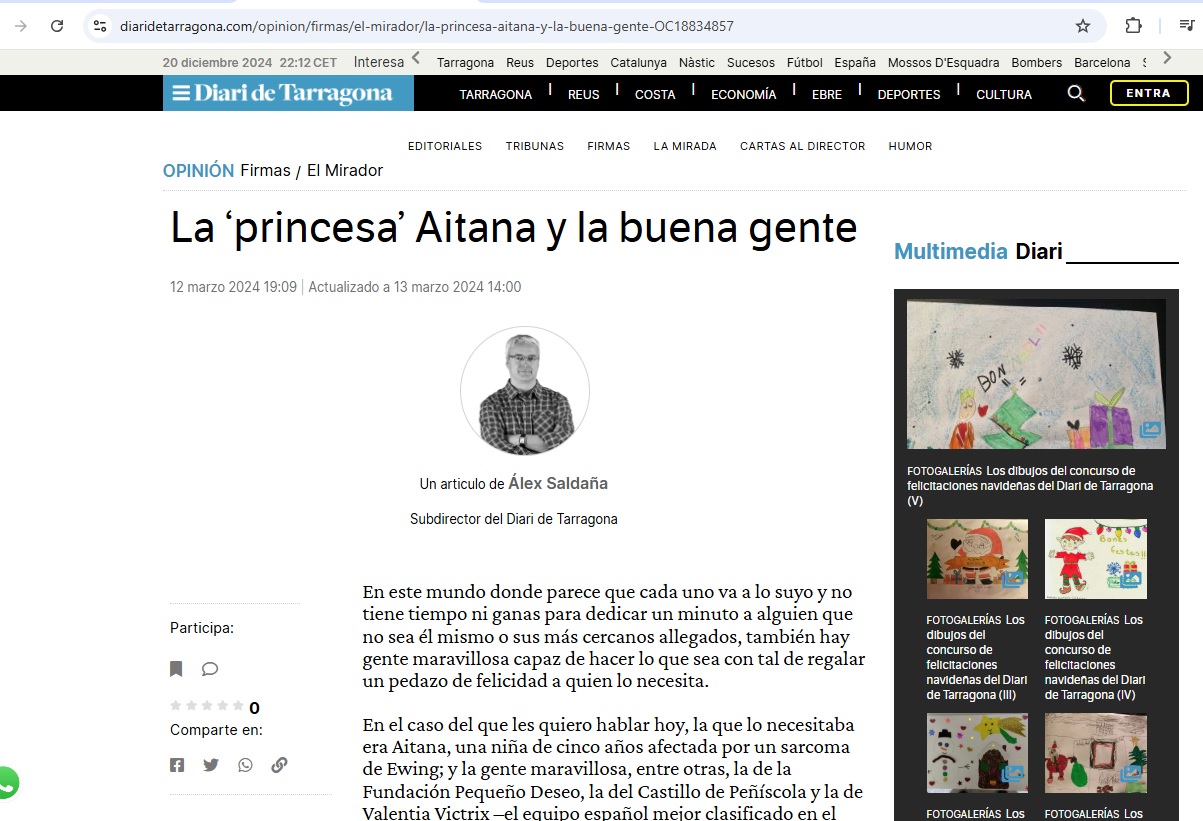Screen dimensions: 1203x821
Task: Select the FIRMAS opinion tab
Action: (609, 146)
